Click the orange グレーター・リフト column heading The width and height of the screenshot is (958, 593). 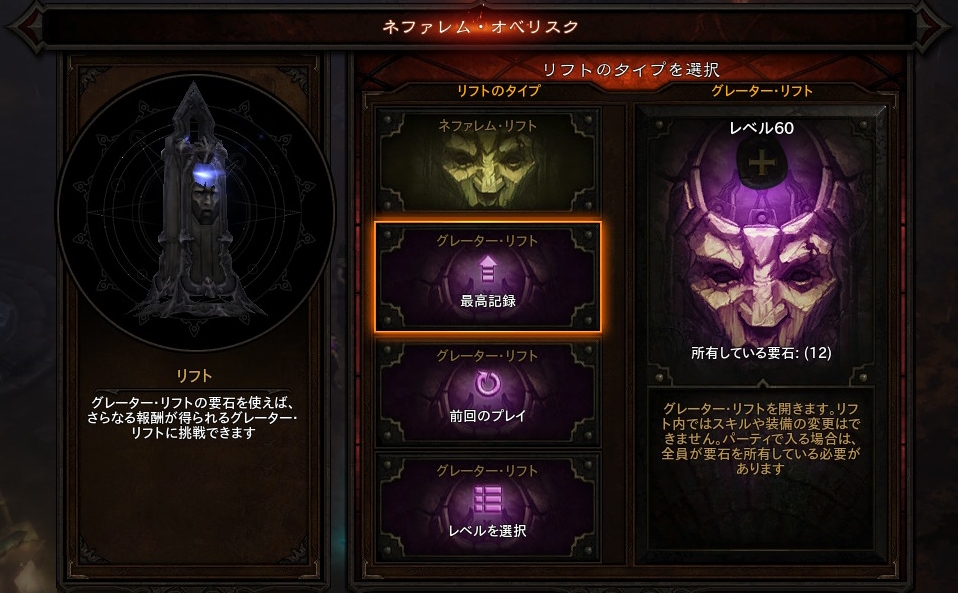762,91
